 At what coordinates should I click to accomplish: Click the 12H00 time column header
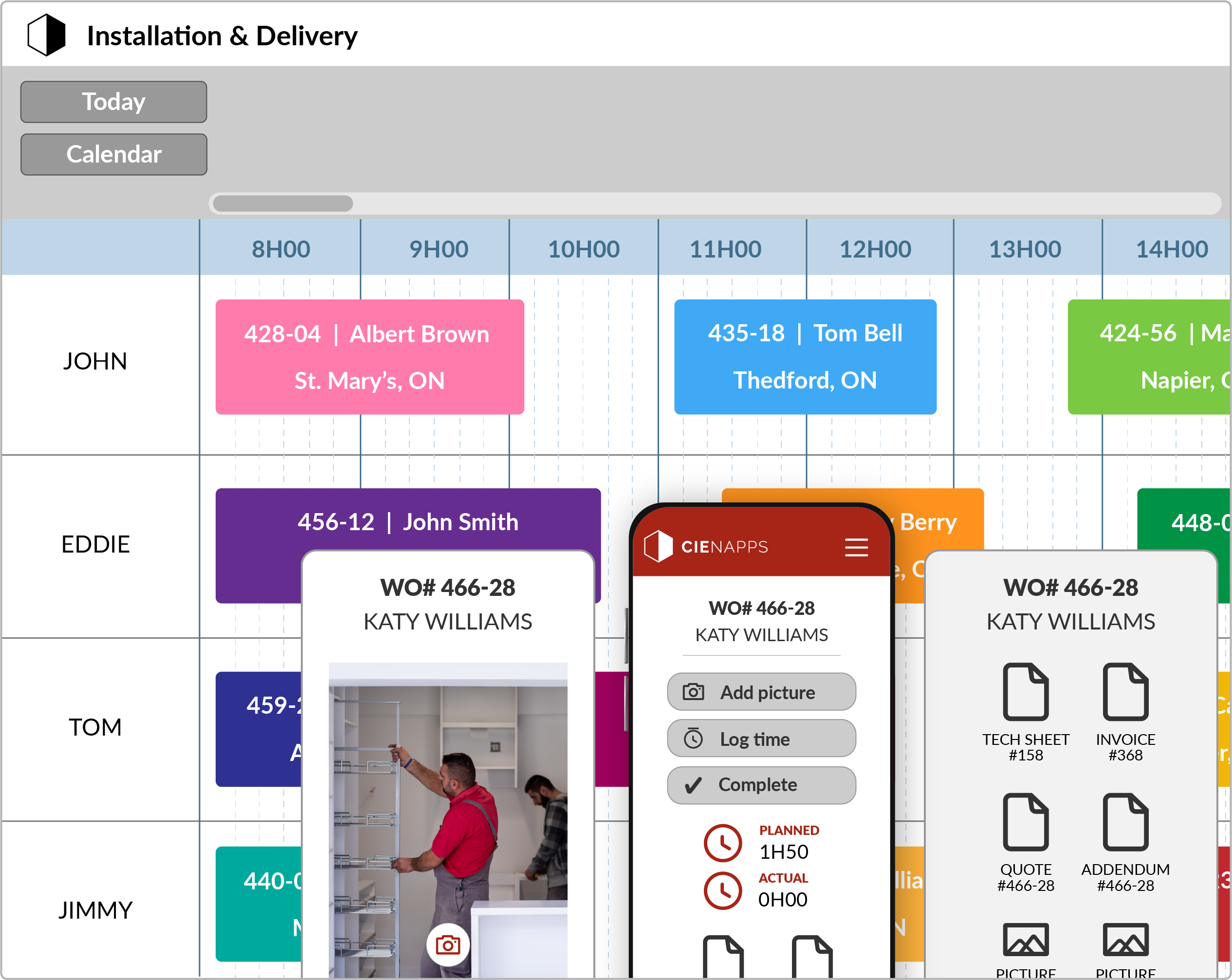pos(875,249)
